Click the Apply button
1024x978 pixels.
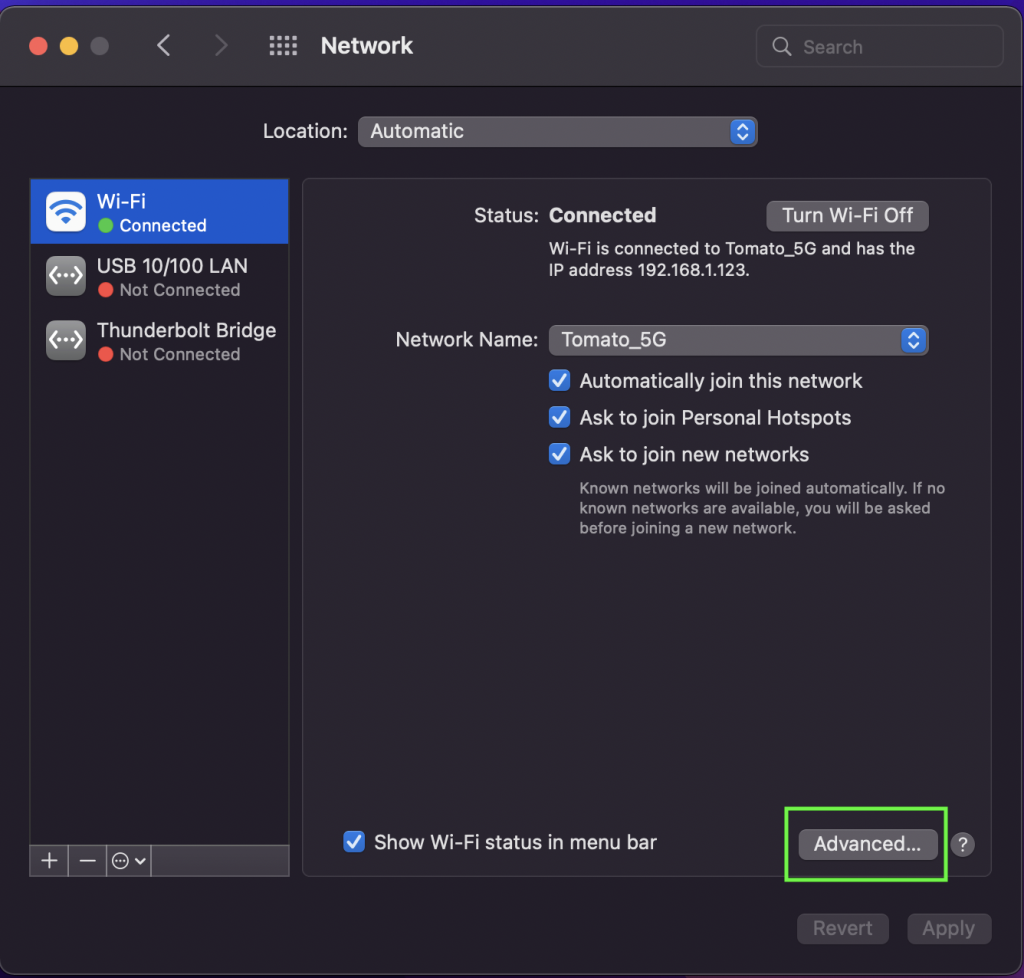(x=949, y=928)
